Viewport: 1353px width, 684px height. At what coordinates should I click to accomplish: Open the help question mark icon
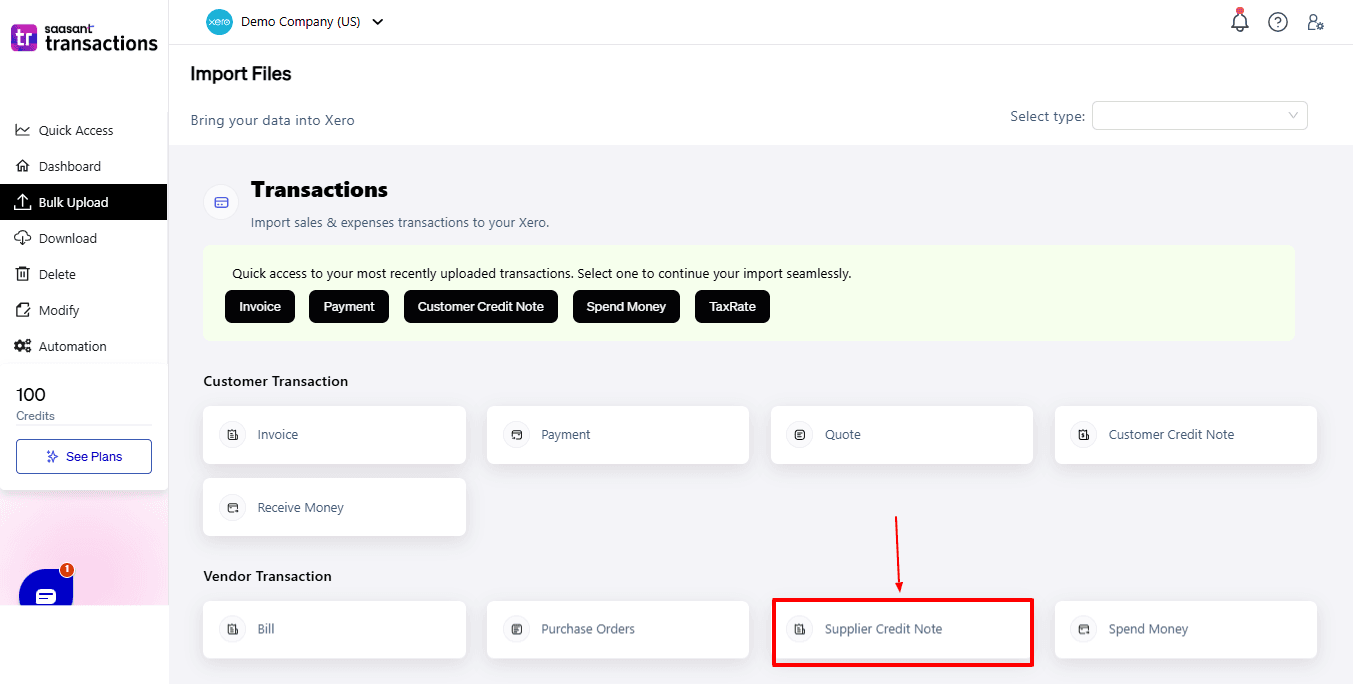1278,22
